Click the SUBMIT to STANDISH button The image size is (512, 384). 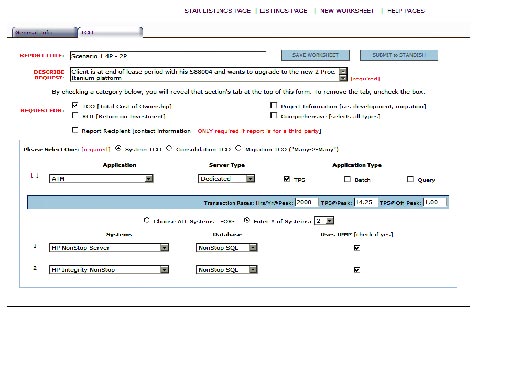[x=399, y=55]
